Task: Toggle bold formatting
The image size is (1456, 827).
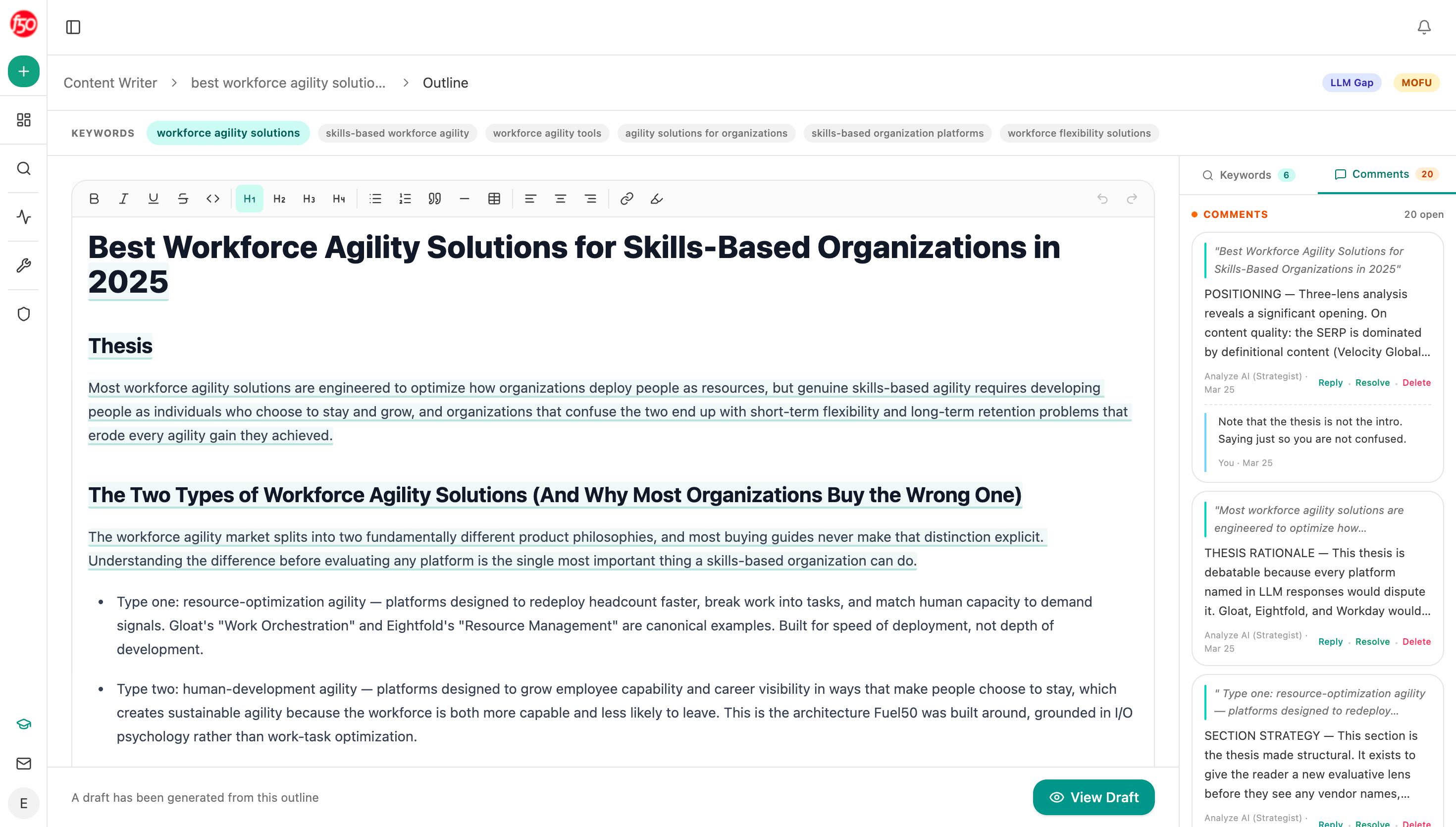Action: pos(94,199)
